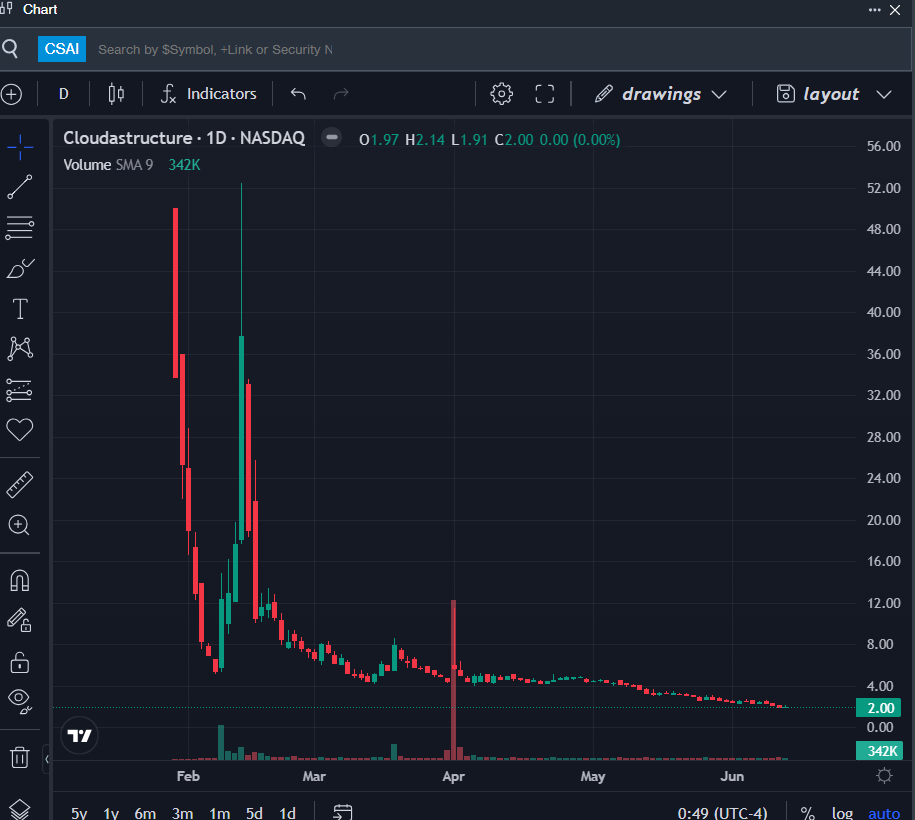Toggle auto scale mode

pyautogui.click(x=883, y=812)
